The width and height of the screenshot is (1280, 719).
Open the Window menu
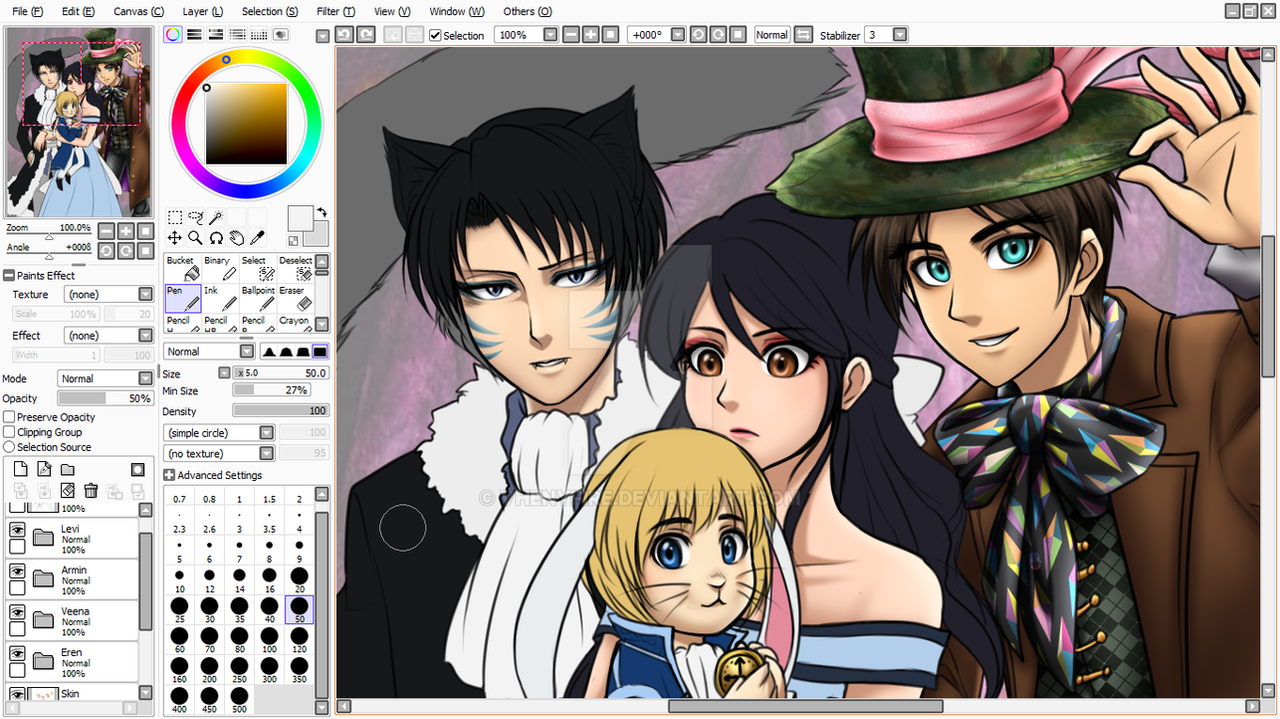click(457, 11)
